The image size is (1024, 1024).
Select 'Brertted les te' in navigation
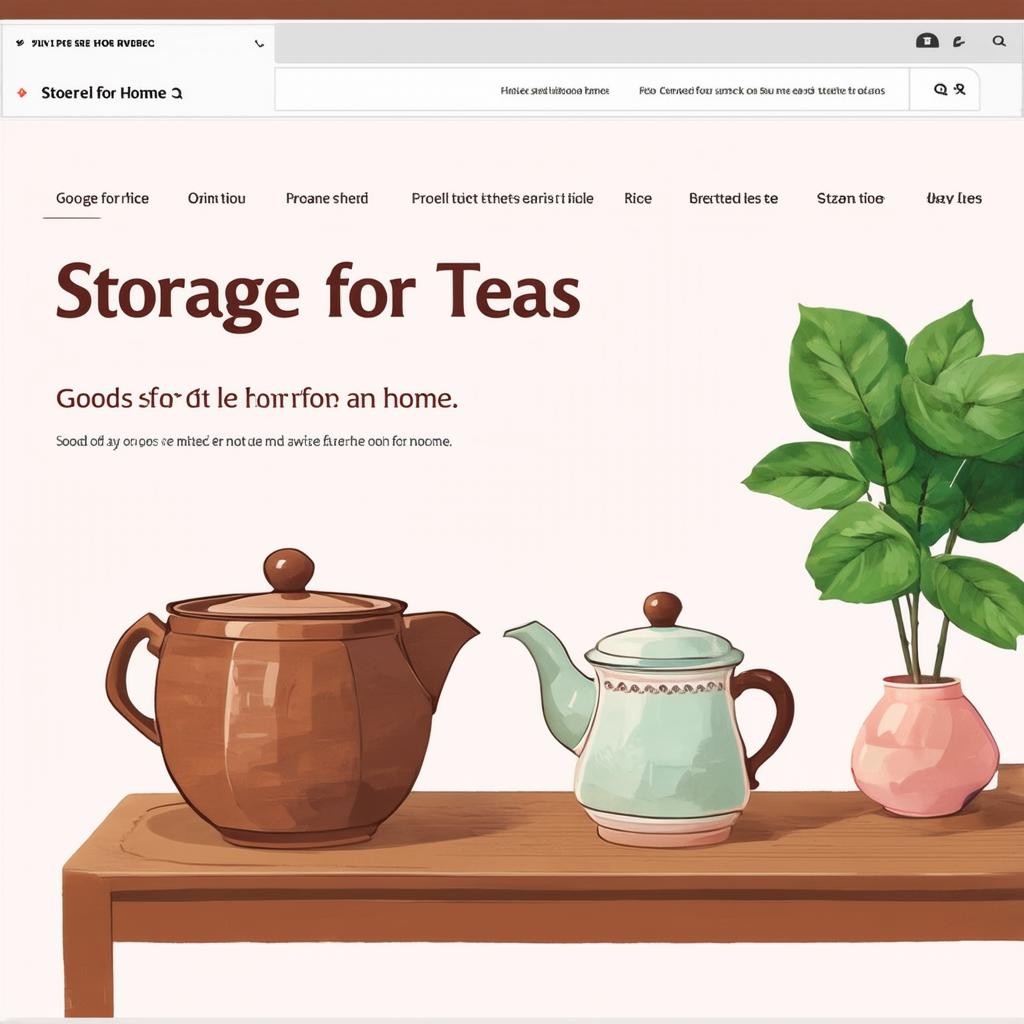[x=733, y=198]
